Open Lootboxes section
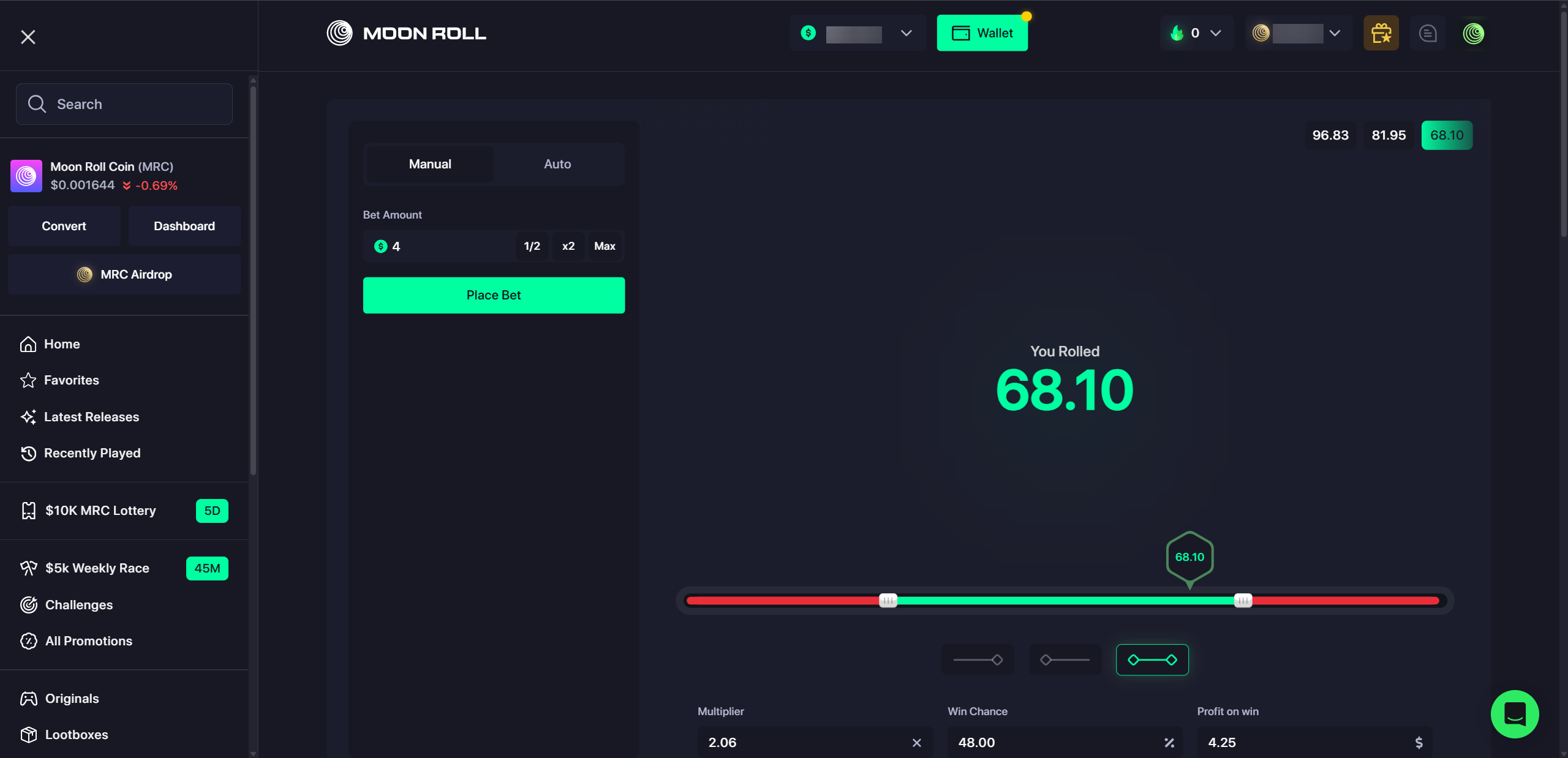 [x=77, y=735]
